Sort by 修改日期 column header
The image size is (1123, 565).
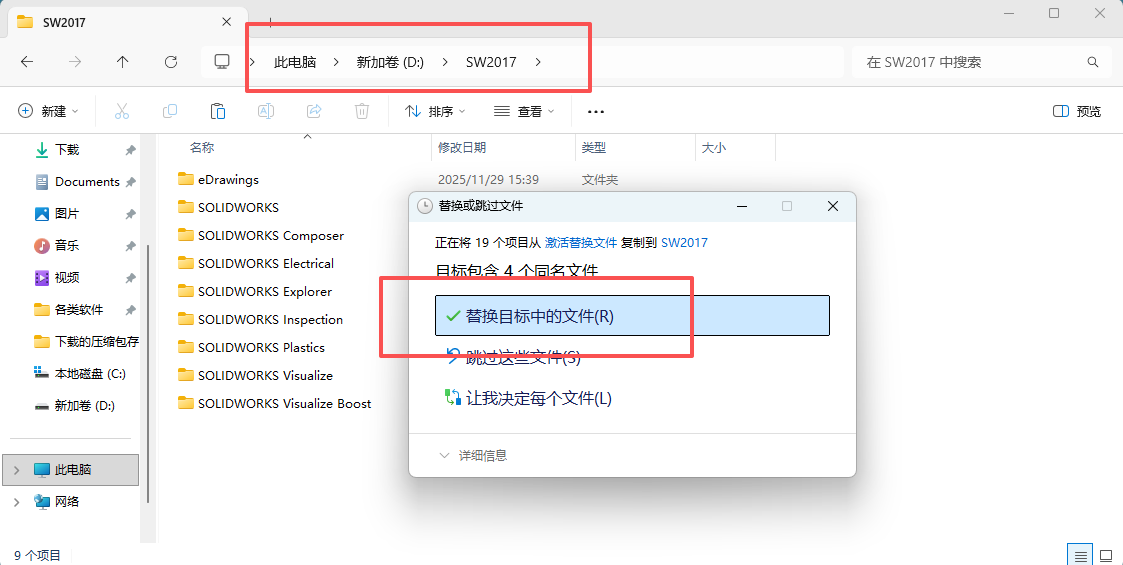[462, 148]
